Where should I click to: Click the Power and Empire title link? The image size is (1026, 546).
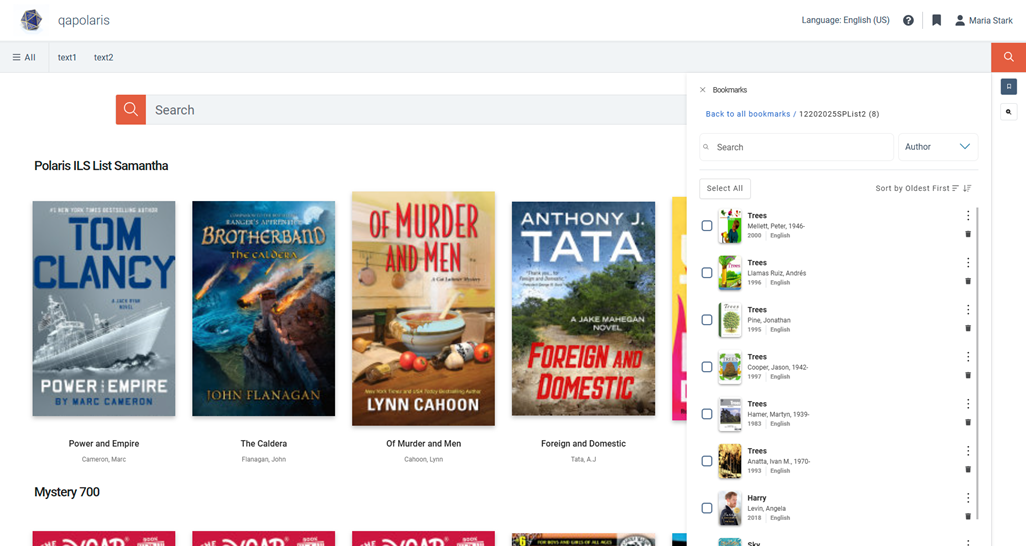pos(104,444)
